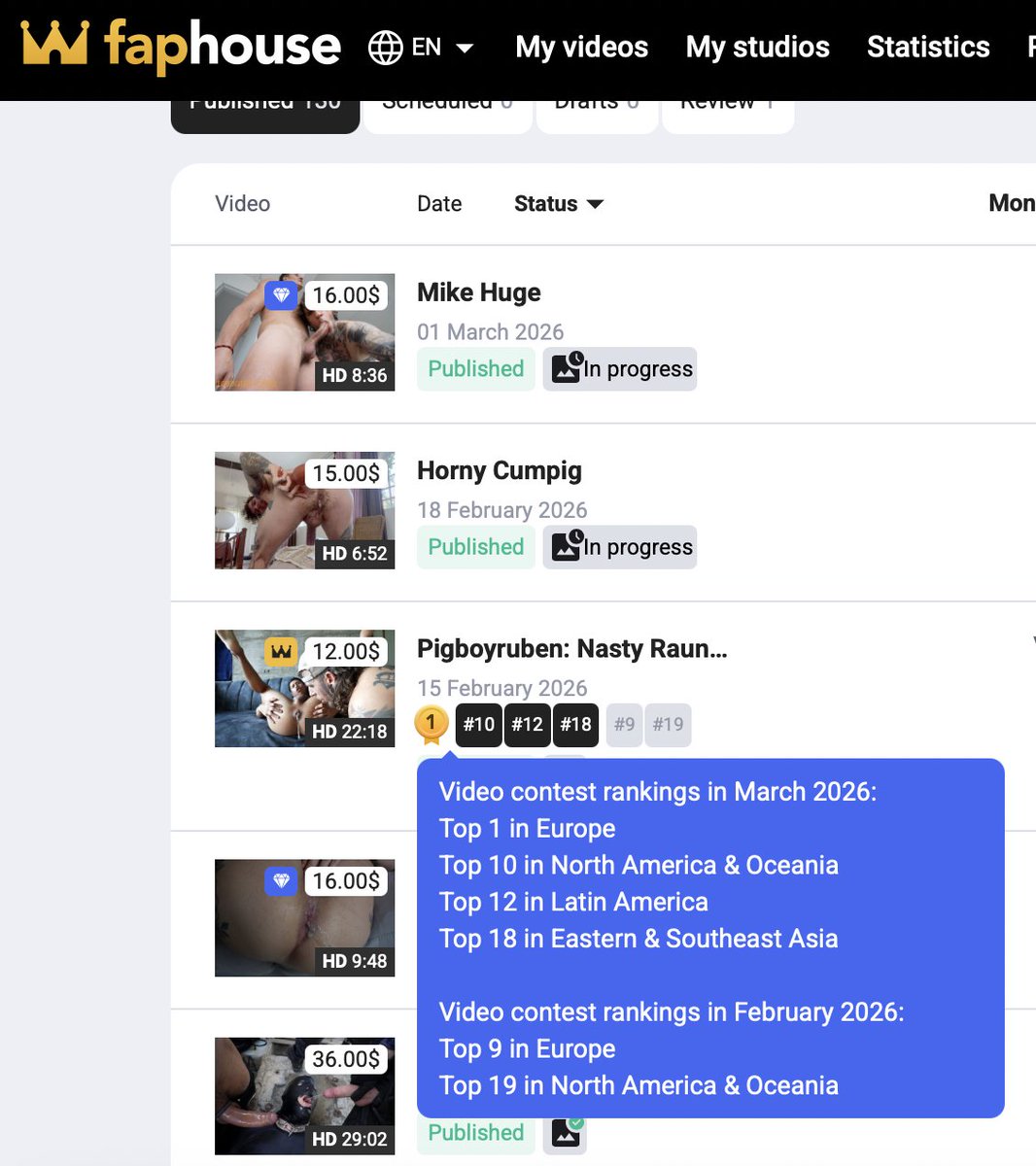Click the gold number 1 medal icon
Viewport: 1036px width, 1166px height.
(432, 724)
